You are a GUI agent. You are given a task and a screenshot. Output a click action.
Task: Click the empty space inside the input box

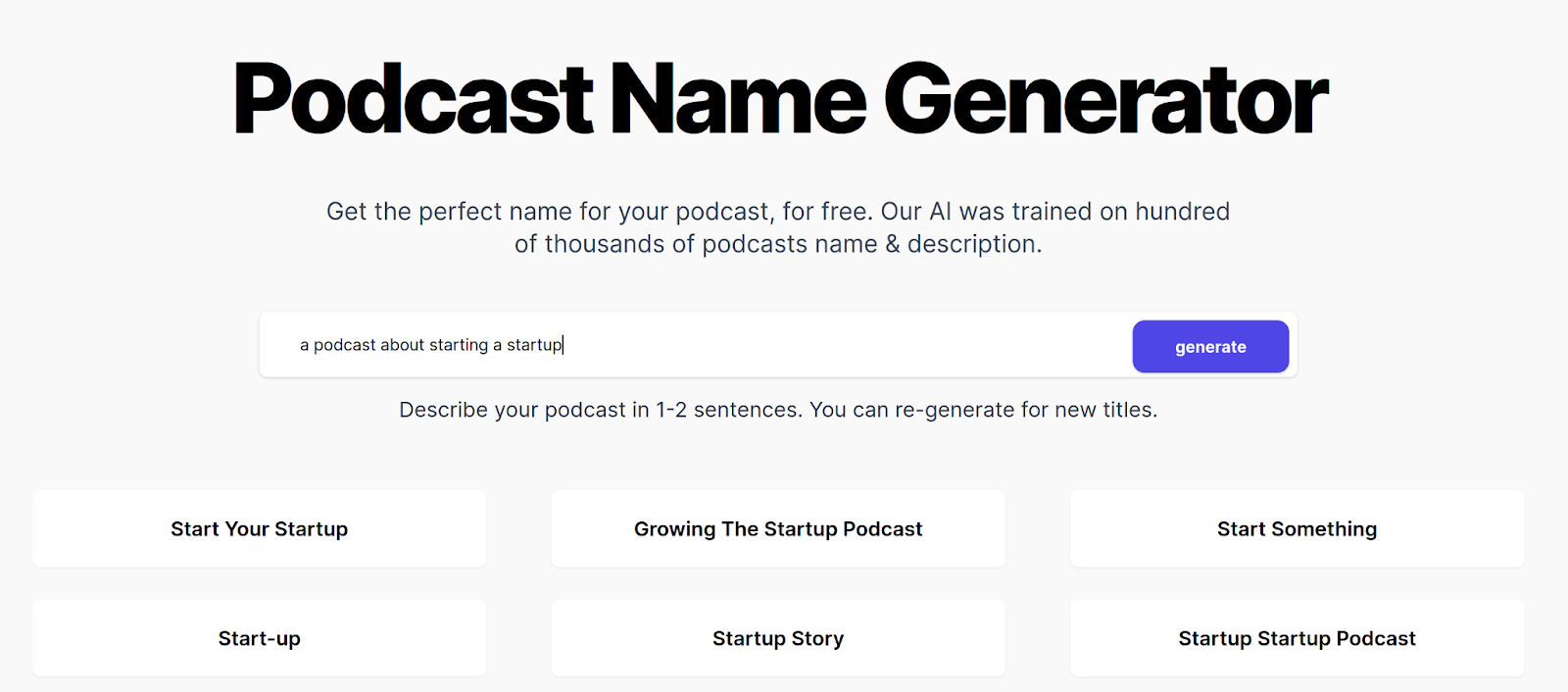(843, 345)
